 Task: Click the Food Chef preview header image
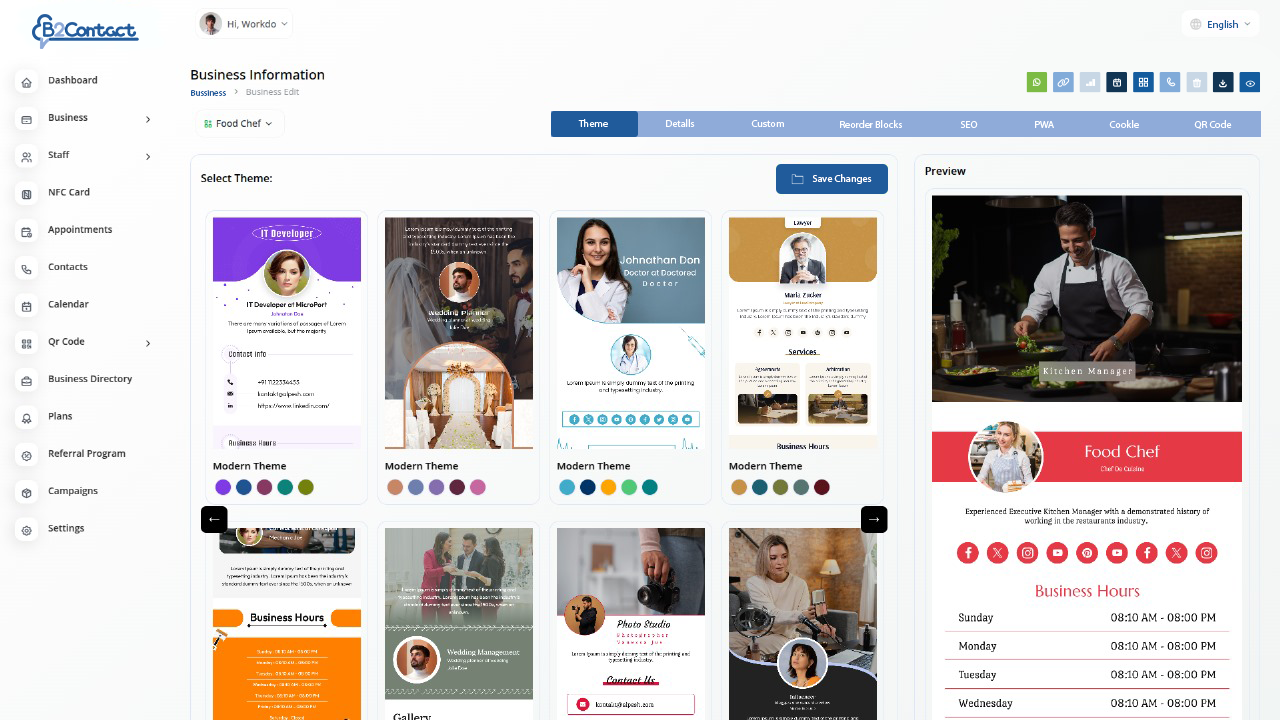[1087, 298]
